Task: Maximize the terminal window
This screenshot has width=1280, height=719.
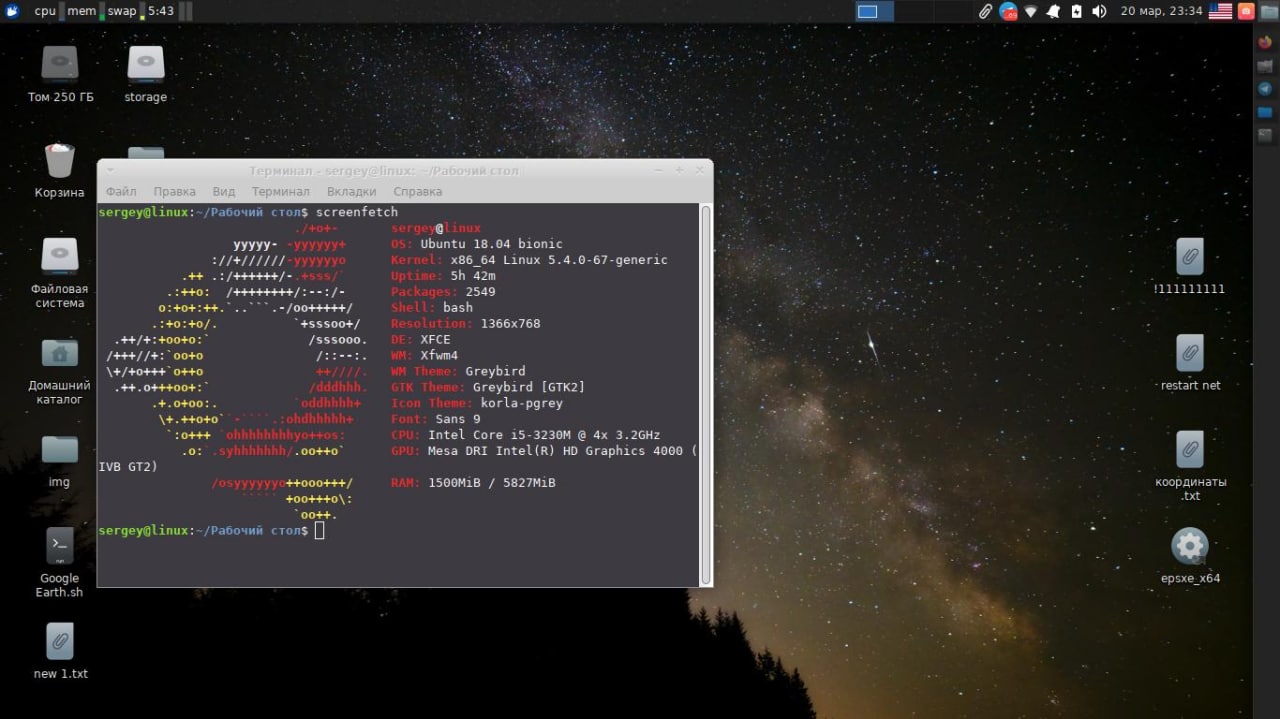Action: 680,170
